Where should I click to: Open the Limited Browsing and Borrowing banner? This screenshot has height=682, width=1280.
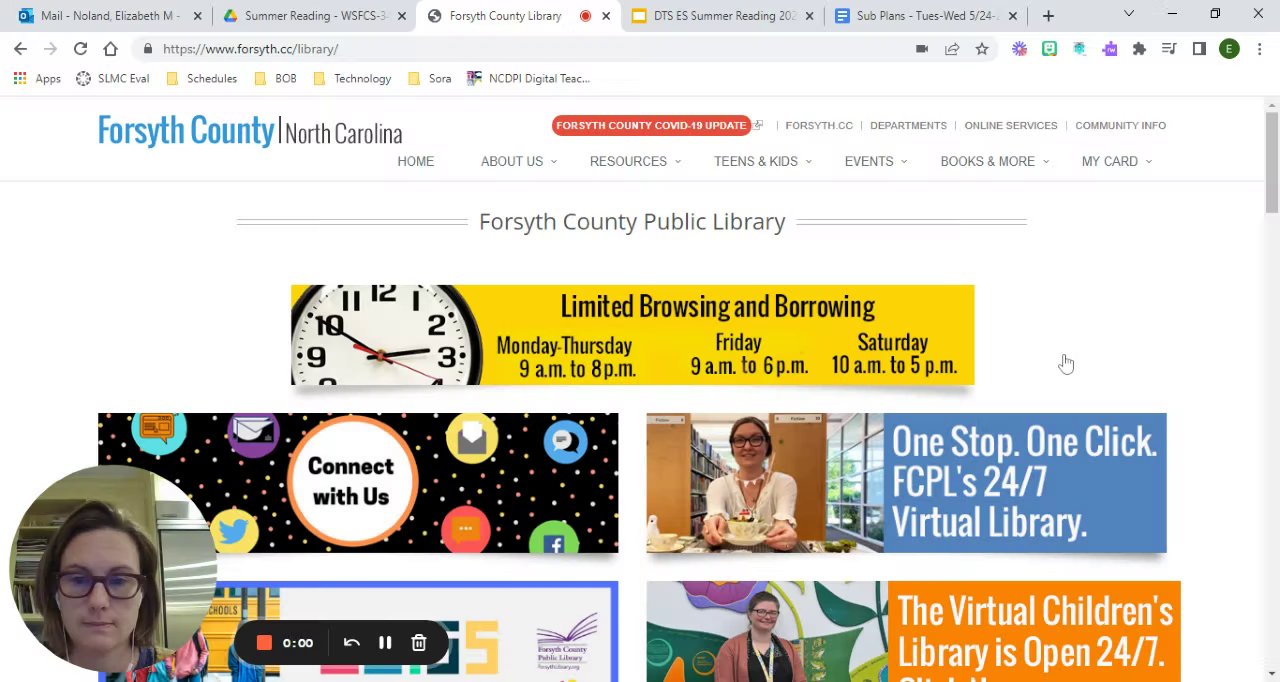[632, 335]
